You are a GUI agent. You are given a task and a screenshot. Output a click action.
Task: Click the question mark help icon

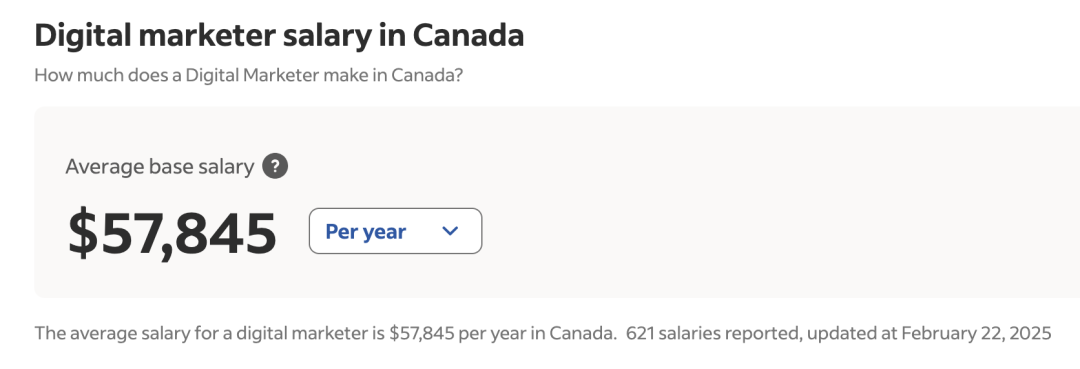pos(275,166)
